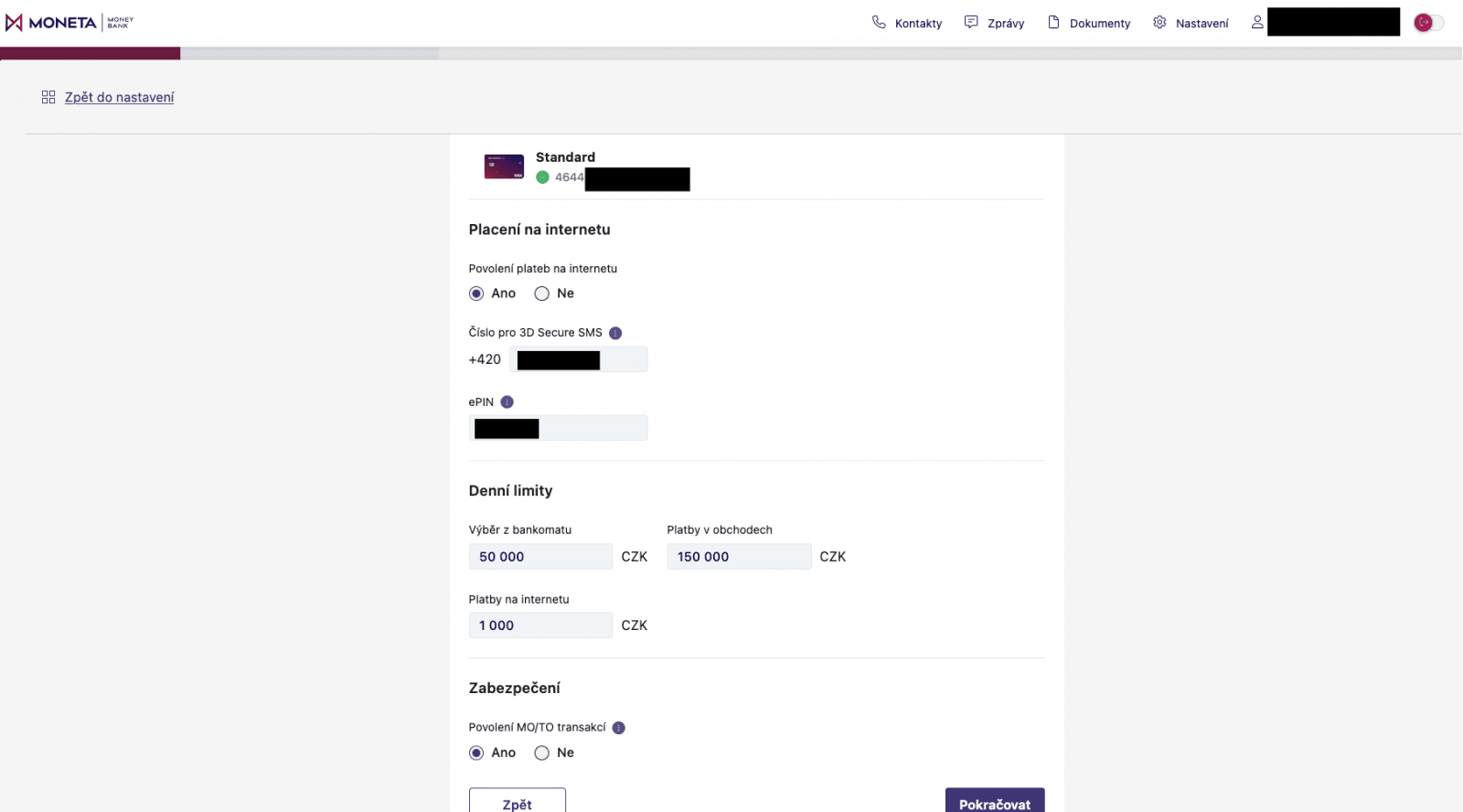The height and width of the screenshot is (812, 1463).
Task: Click the Kontakty phone icon
Action: (879, 22)
